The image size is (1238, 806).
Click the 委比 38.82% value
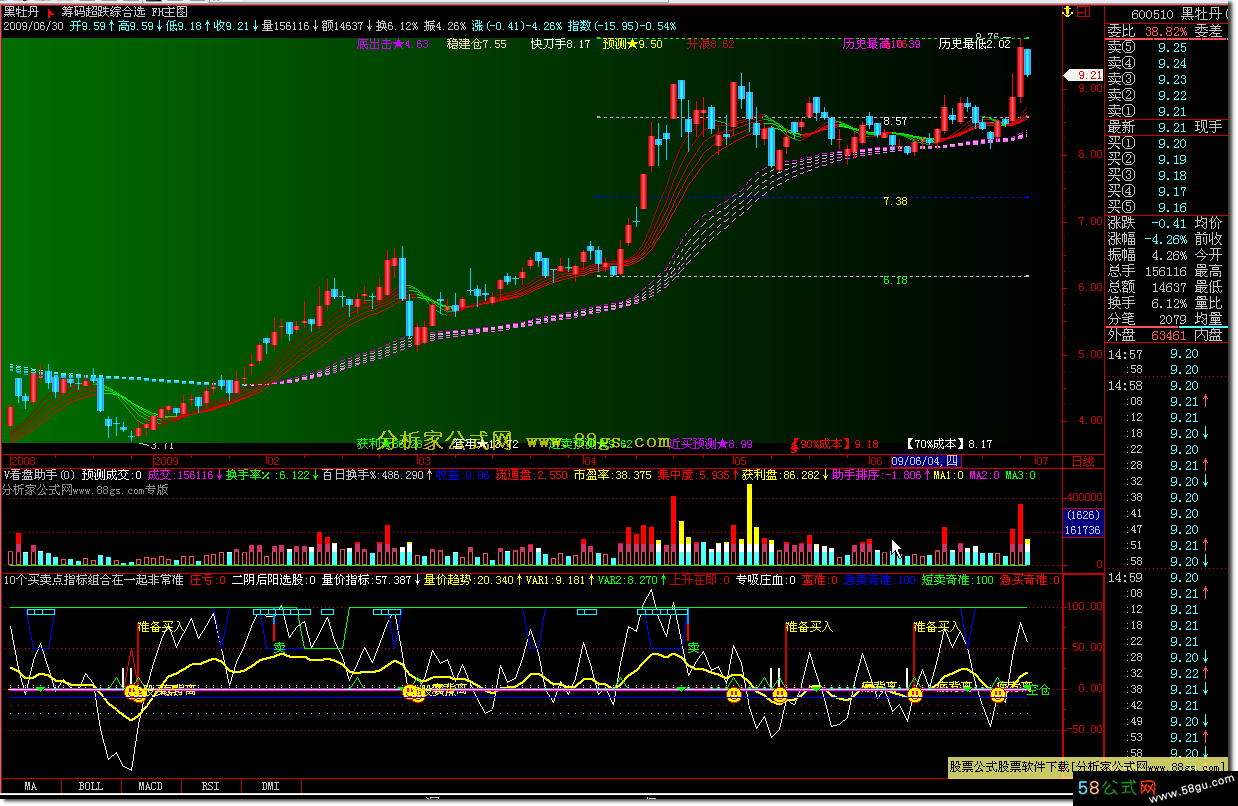pyautogui.click(x=1164, y=31)
